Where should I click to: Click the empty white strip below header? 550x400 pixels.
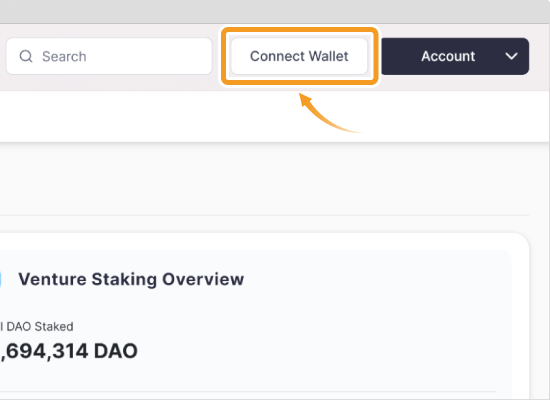140,116
